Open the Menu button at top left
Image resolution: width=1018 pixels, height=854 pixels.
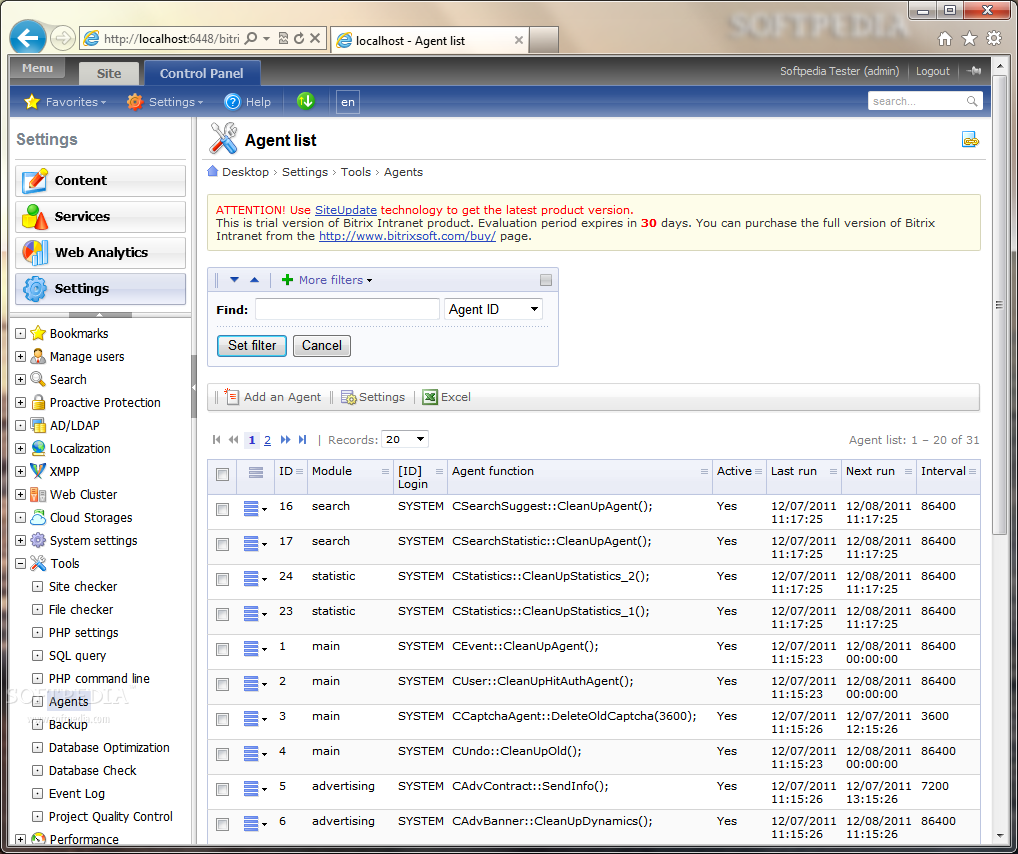pyautogui.click(x=37, y=68)
